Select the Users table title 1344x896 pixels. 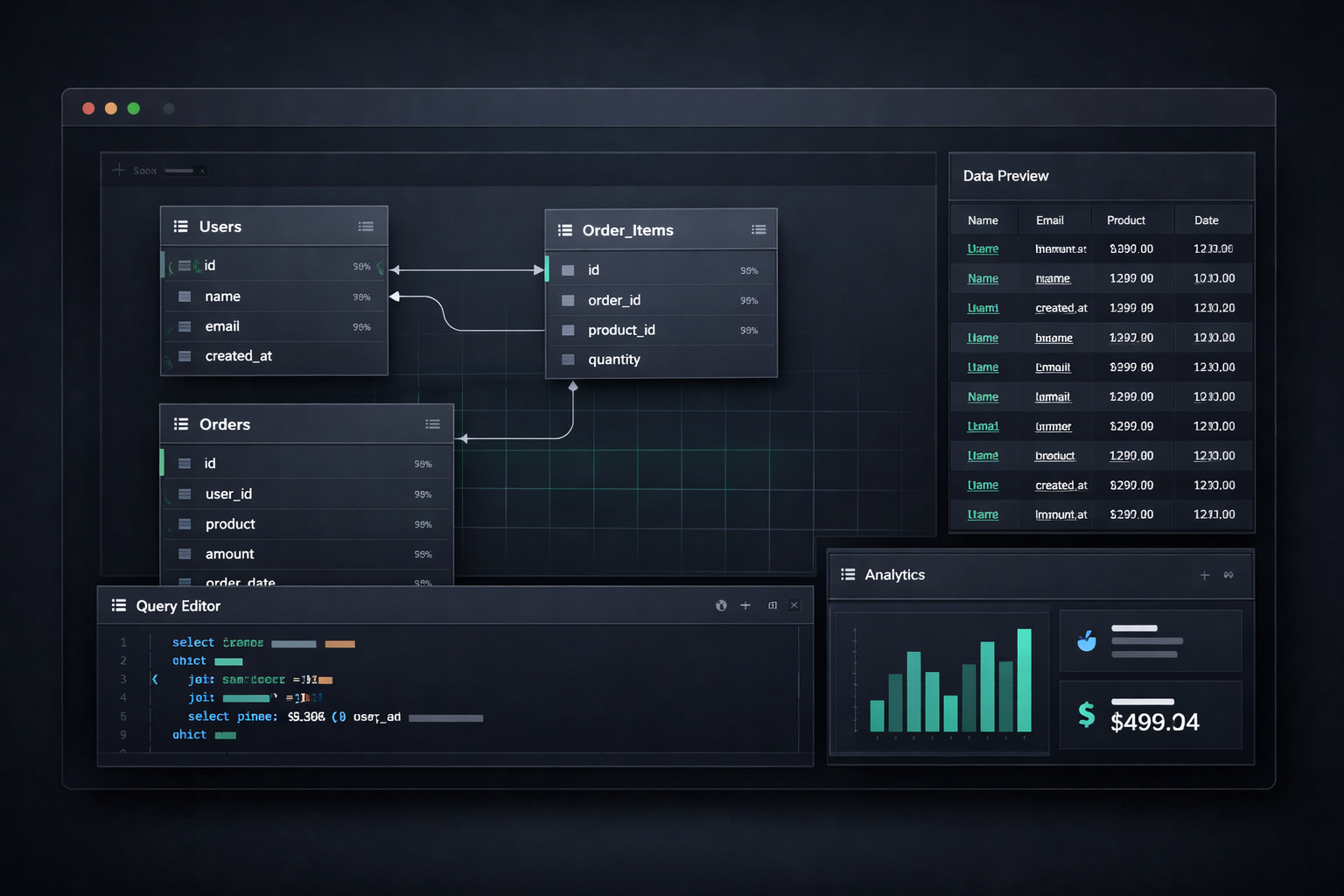click(x=220, y=227)
